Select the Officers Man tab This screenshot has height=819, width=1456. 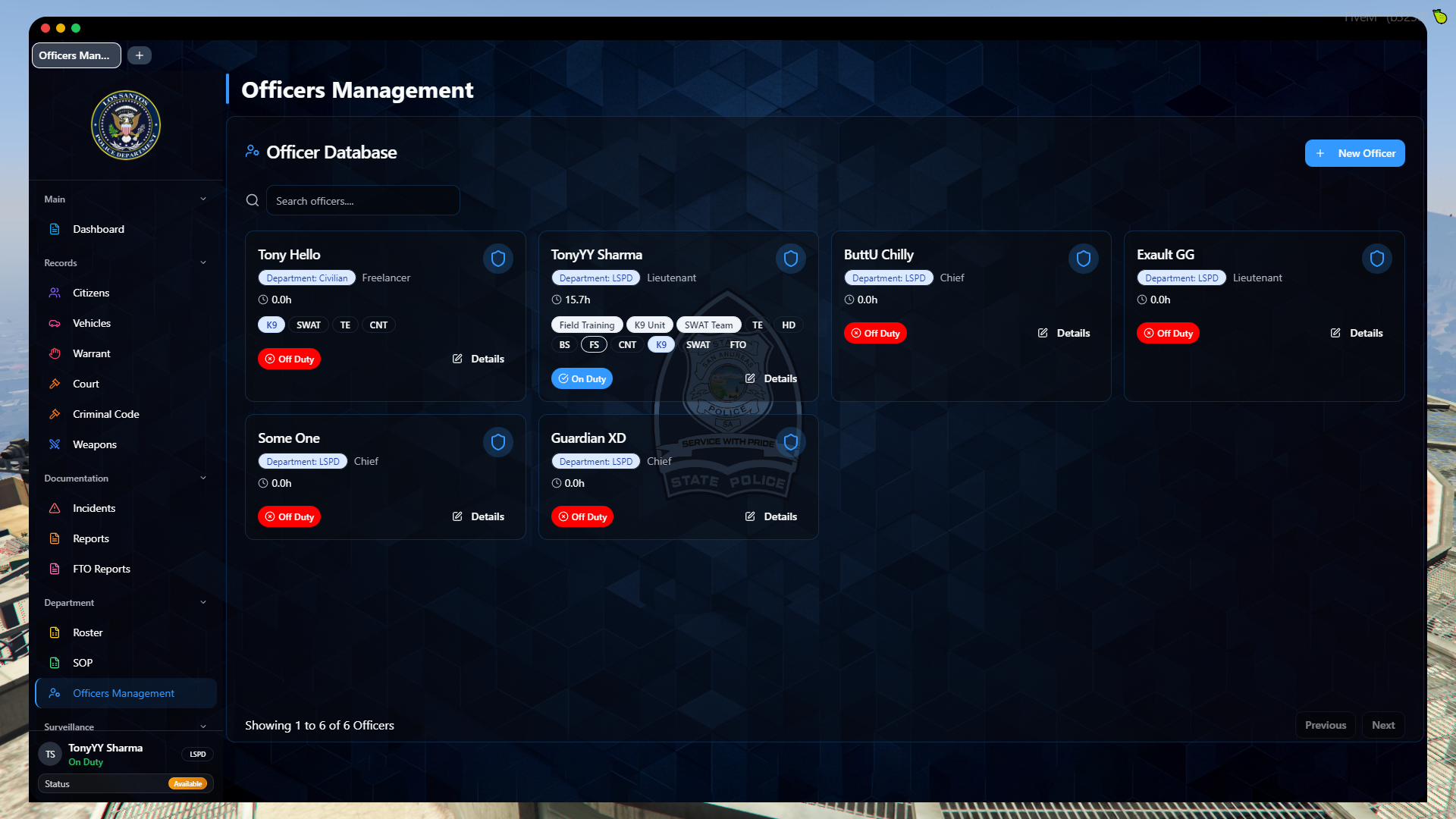coord(76,55)
